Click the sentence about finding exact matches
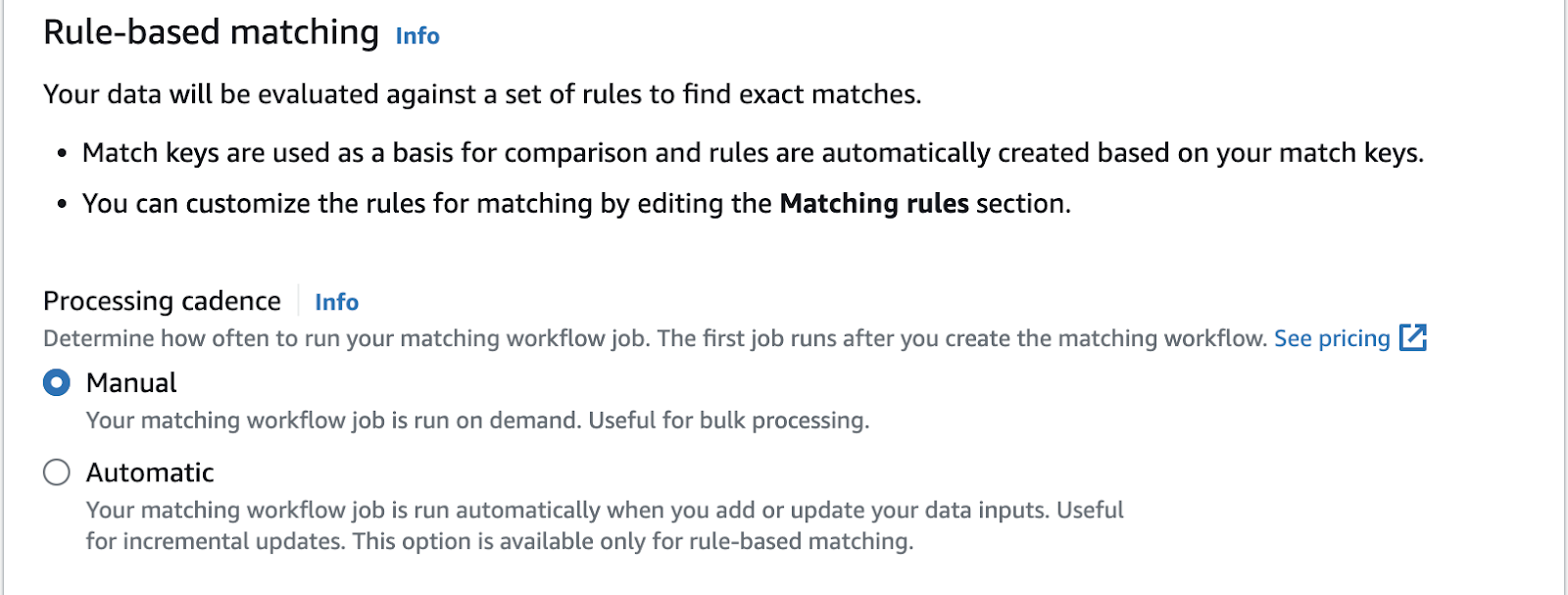1568x595 pixels. pos(482,94)
